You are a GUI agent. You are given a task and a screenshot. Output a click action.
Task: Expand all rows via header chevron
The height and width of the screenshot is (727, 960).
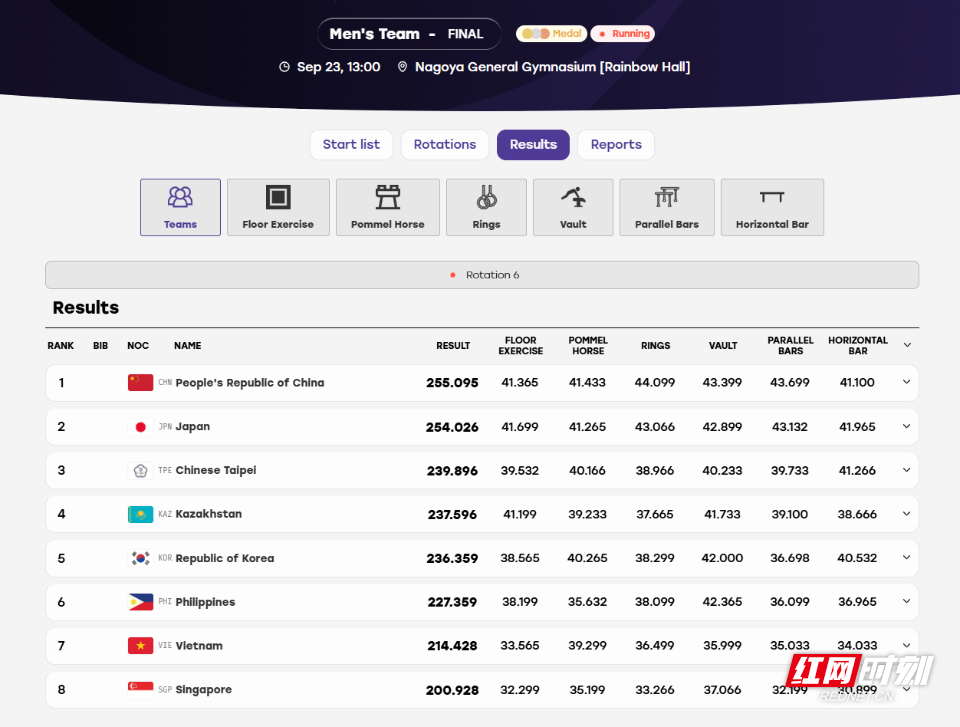[907, 345]
